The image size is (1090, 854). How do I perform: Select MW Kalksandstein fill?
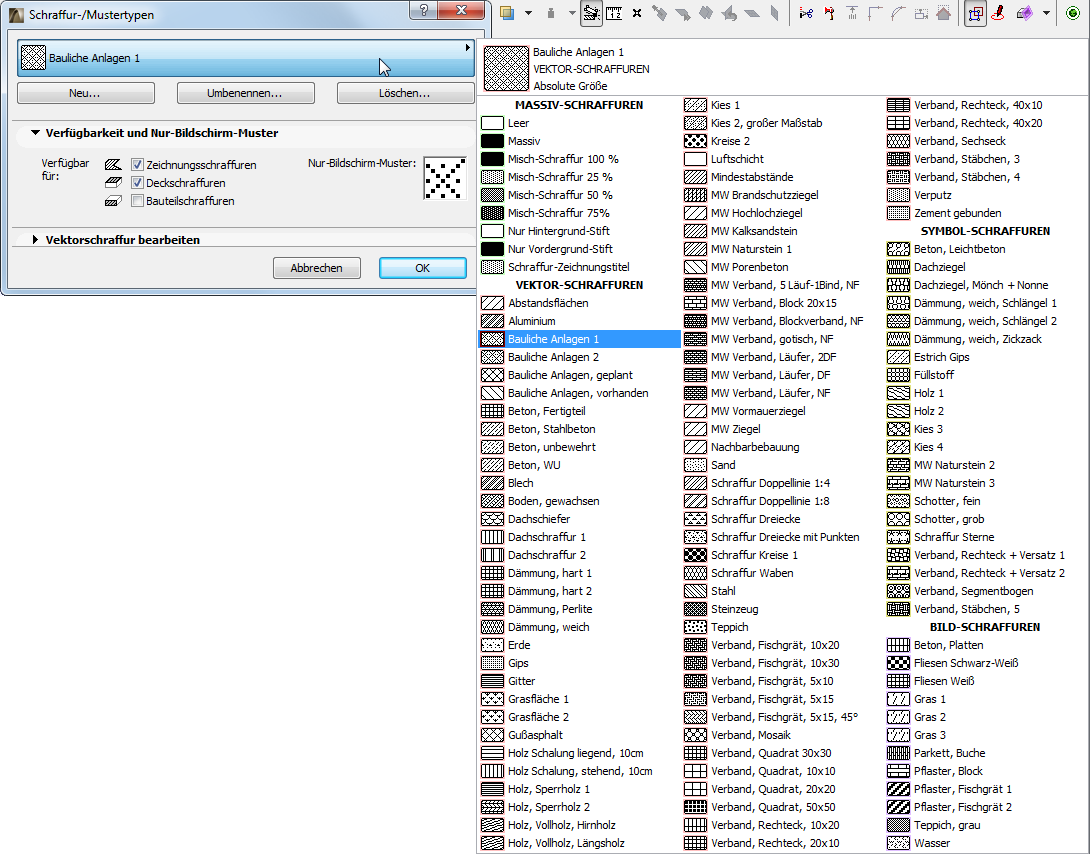tap(782, 231)
